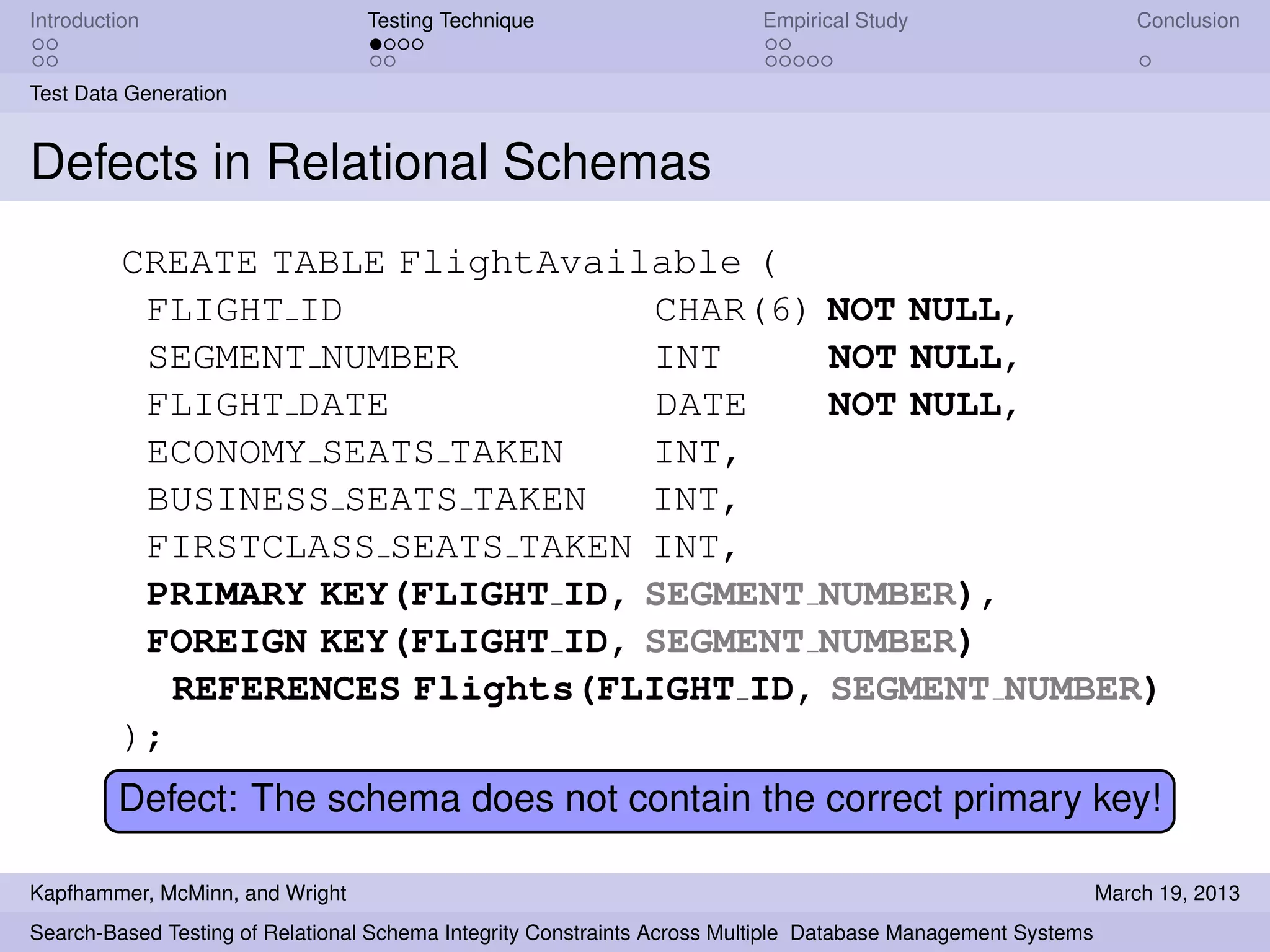Open the Introduction section link
The height and width of the screenshot is (952, 1270).
84,20
